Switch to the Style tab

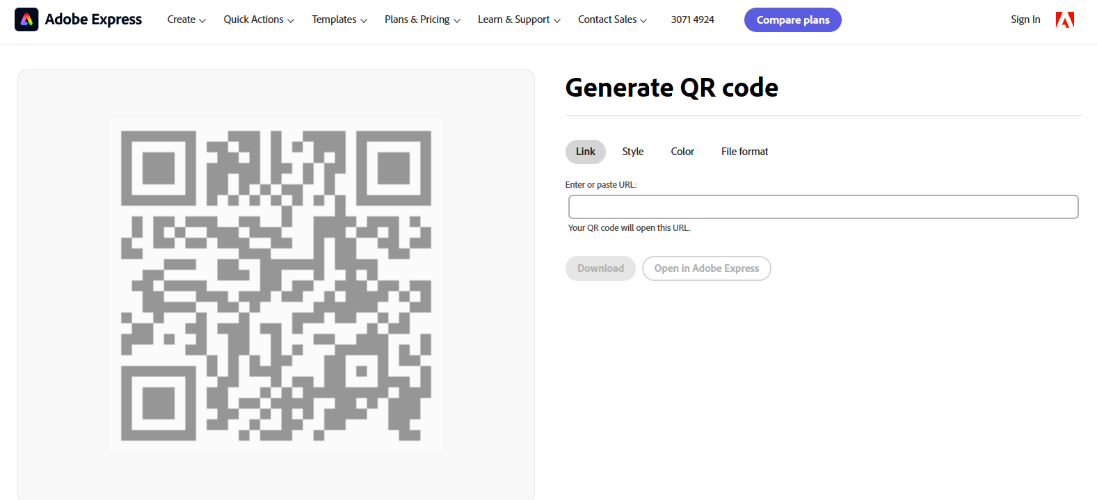pos(633,152)
